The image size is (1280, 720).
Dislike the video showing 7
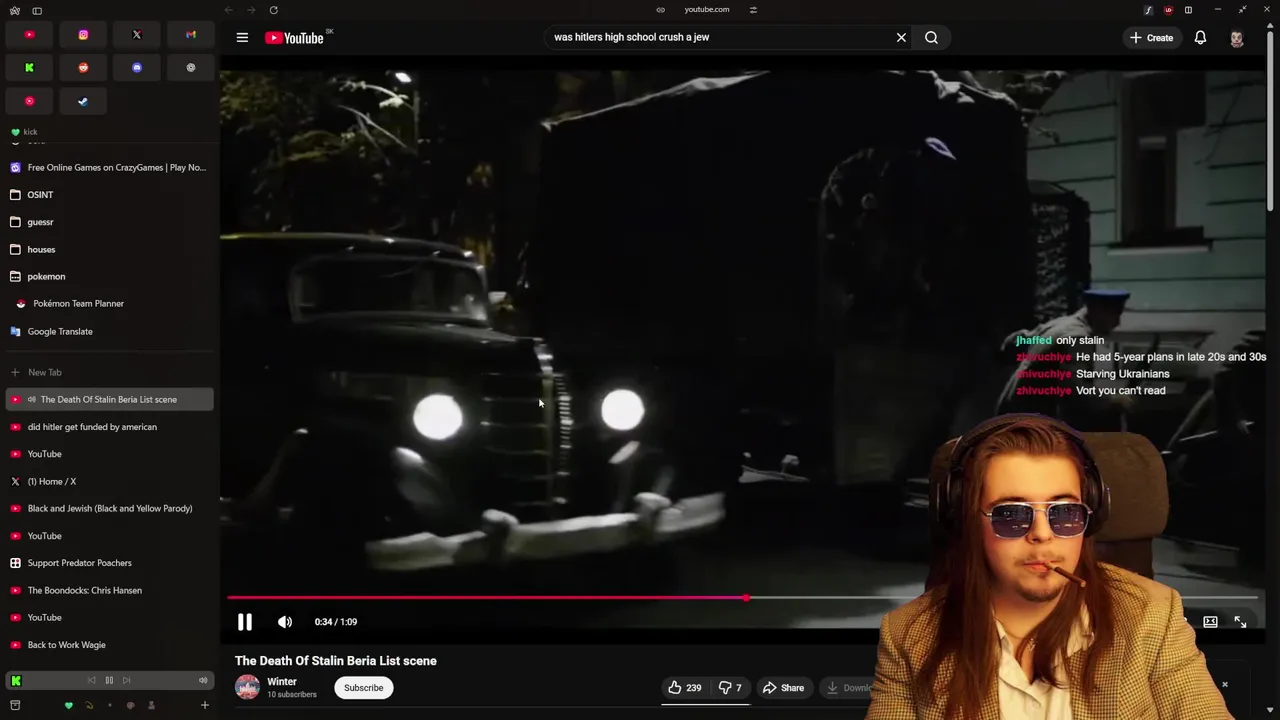731,688
